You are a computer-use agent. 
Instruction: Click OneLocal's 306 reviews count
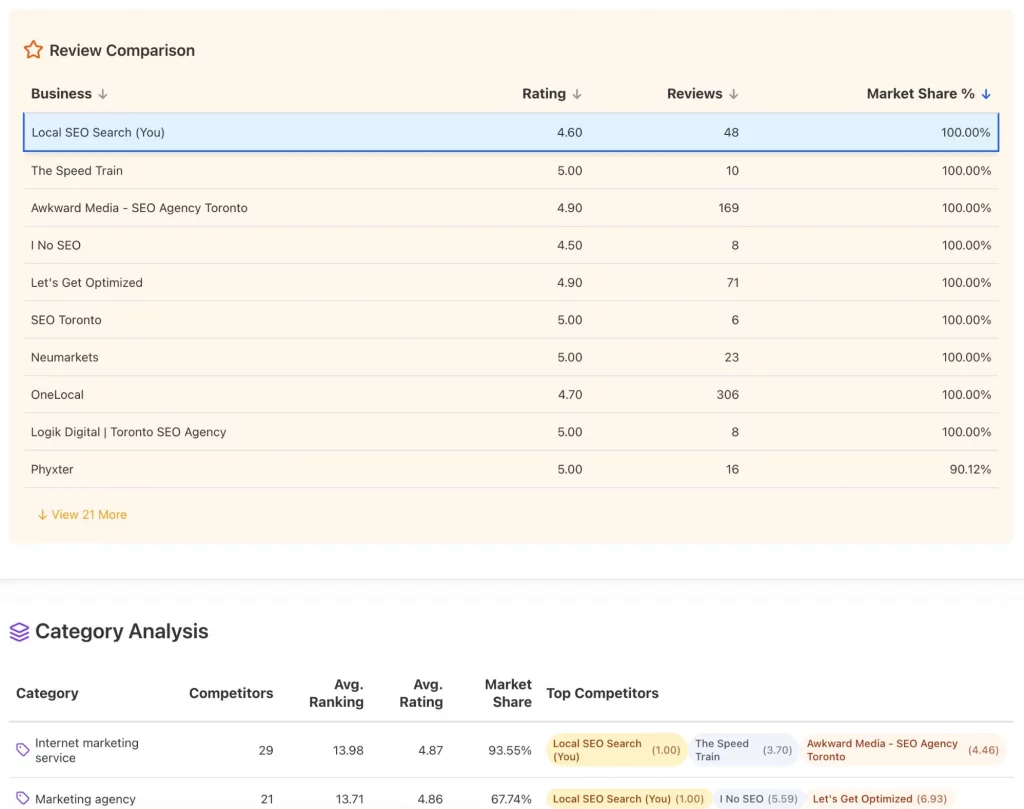[x=728, y=394]
